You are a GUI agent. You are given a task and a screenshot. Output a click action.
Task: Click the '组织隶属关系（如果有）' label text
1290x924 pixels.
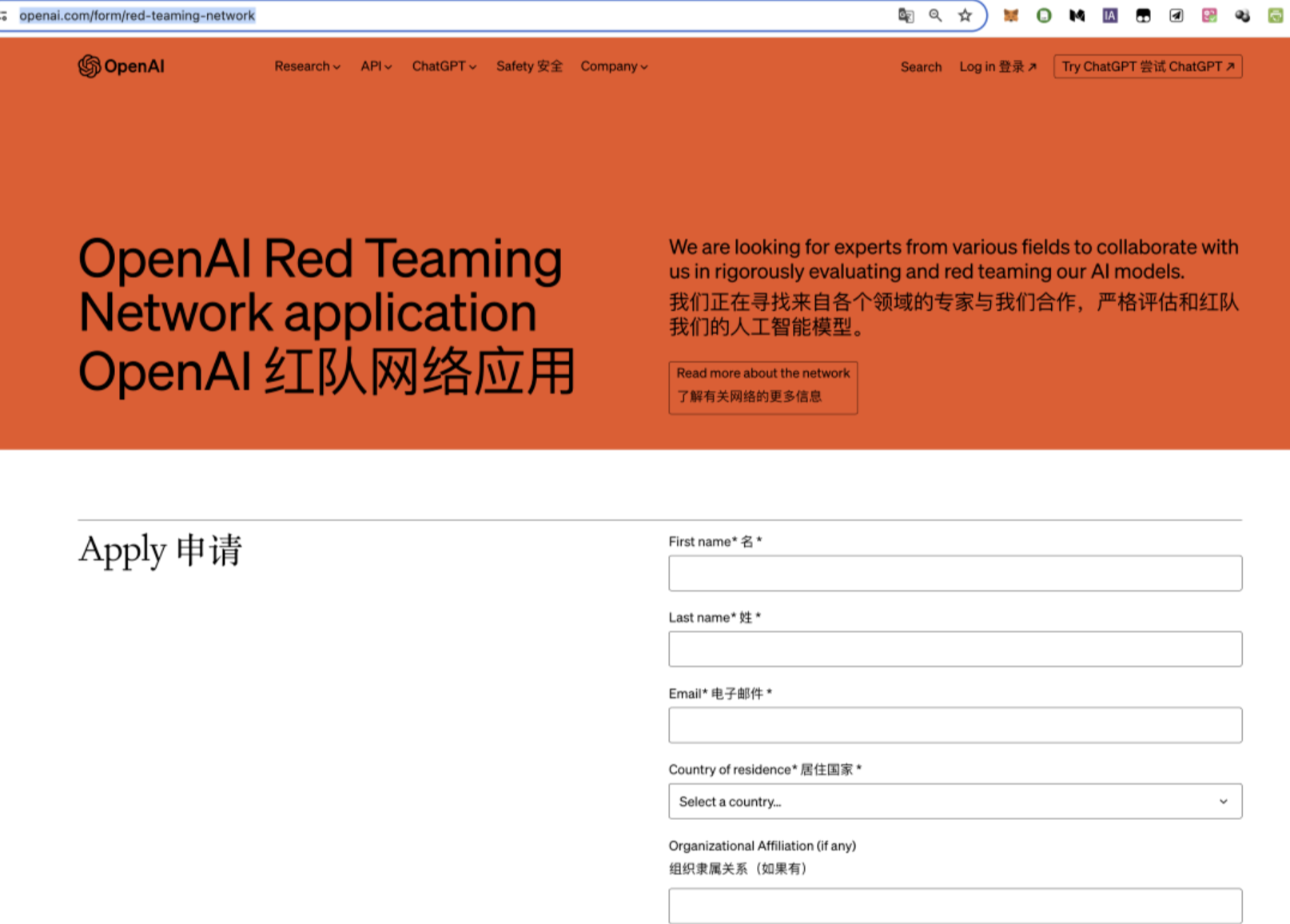pyautogui.click(x=738, y=869)
